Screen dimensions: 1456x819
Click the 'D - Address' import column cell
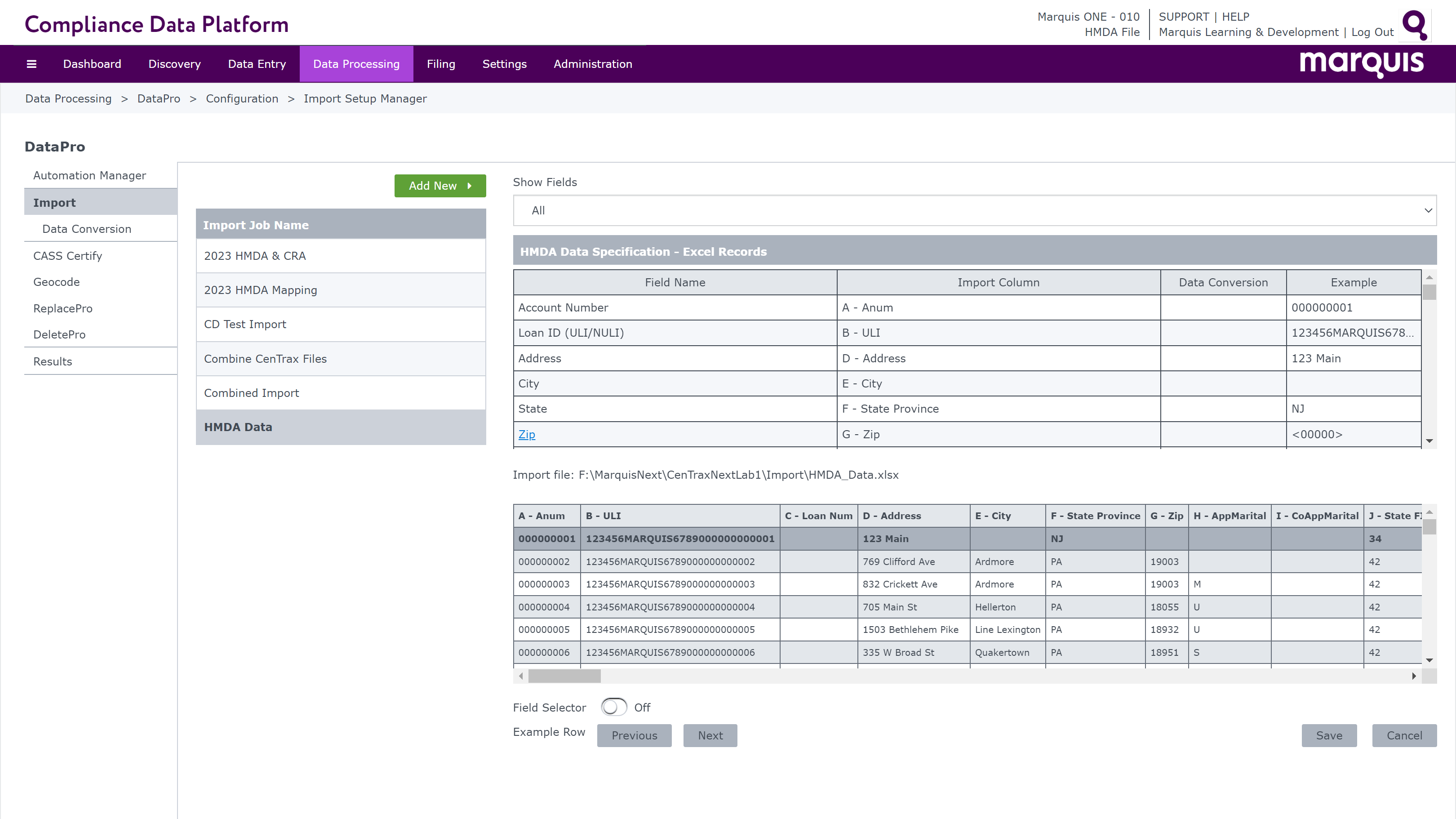(x=998, y=358)
